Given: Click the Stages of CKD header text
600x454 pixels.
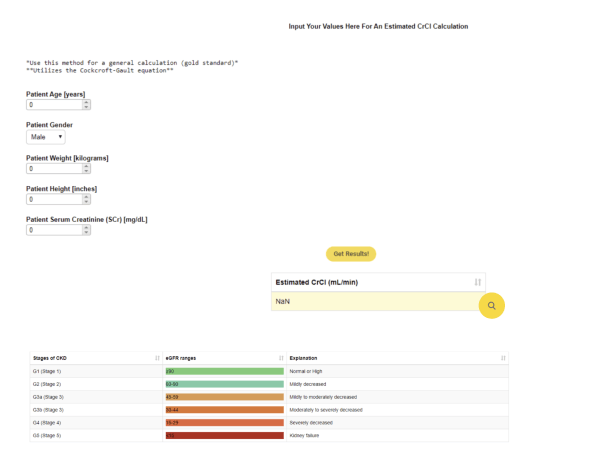Looking at the screenshot, I should (50, 358).
